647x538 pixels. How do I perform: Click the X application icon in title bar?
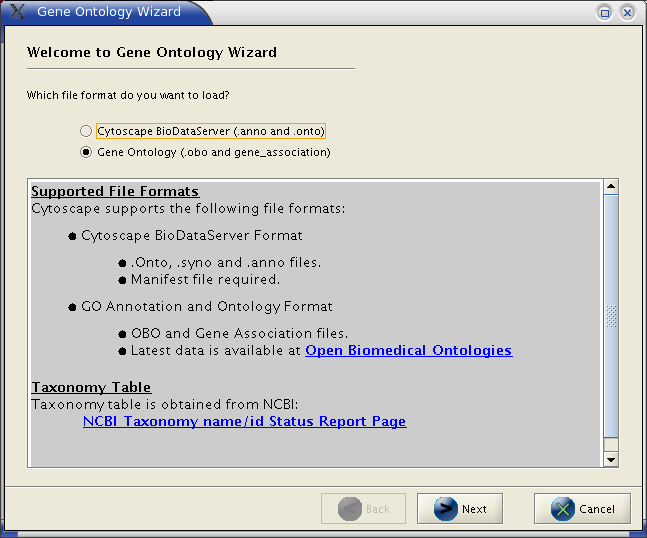tap(17, 12)
